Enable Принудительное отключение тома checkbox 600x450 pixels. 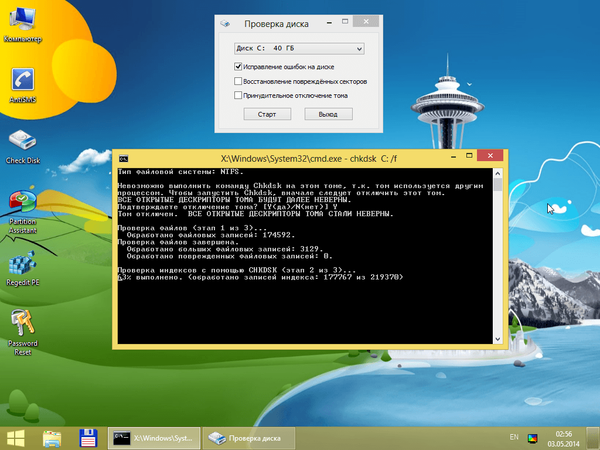click(x=238, y=95)
